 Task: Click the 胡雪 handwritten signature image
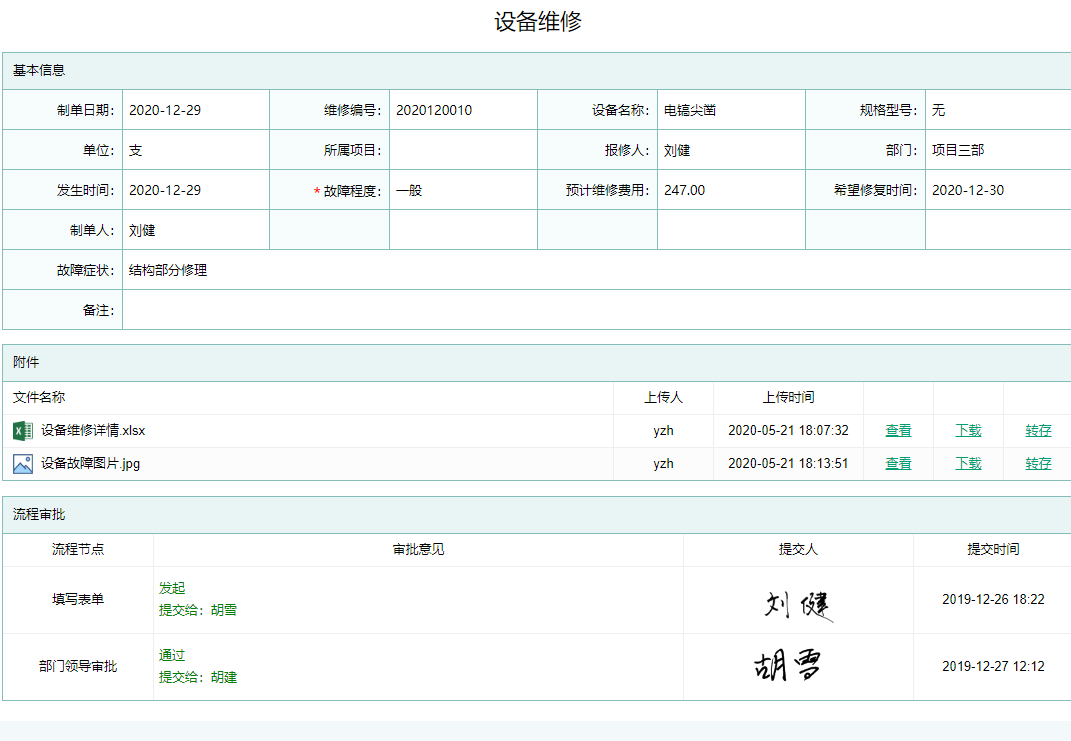pyautogui.click(x=788, y=666)
